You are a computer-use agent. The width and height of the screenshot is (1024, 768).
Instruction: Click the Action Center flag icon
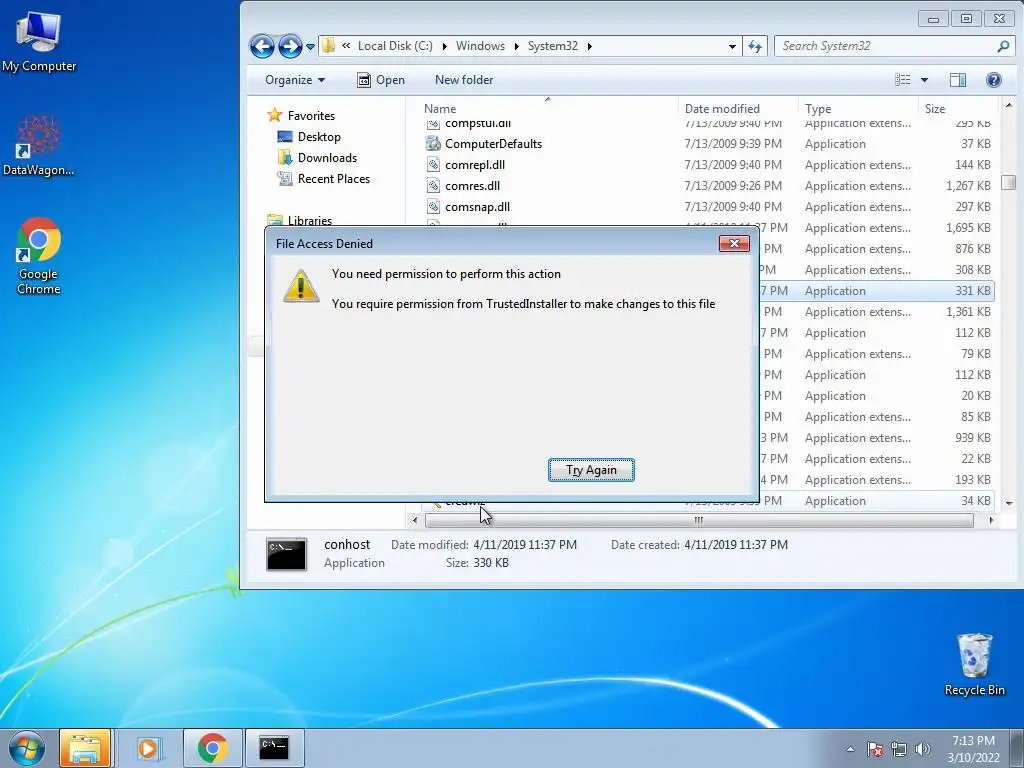[875, 749]
